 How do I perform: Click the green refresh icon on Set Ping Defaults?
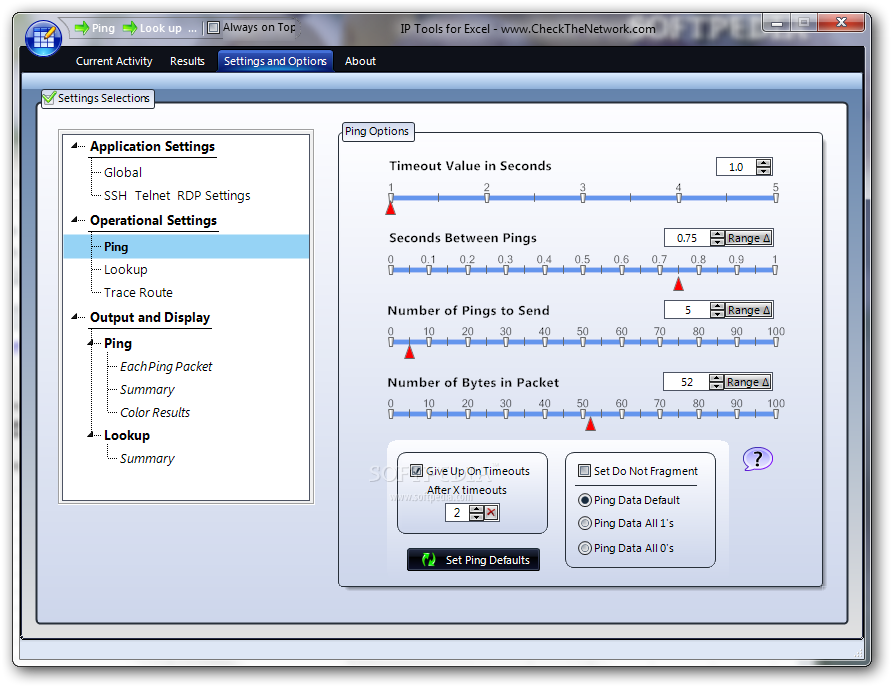click(x=428, y=560)
